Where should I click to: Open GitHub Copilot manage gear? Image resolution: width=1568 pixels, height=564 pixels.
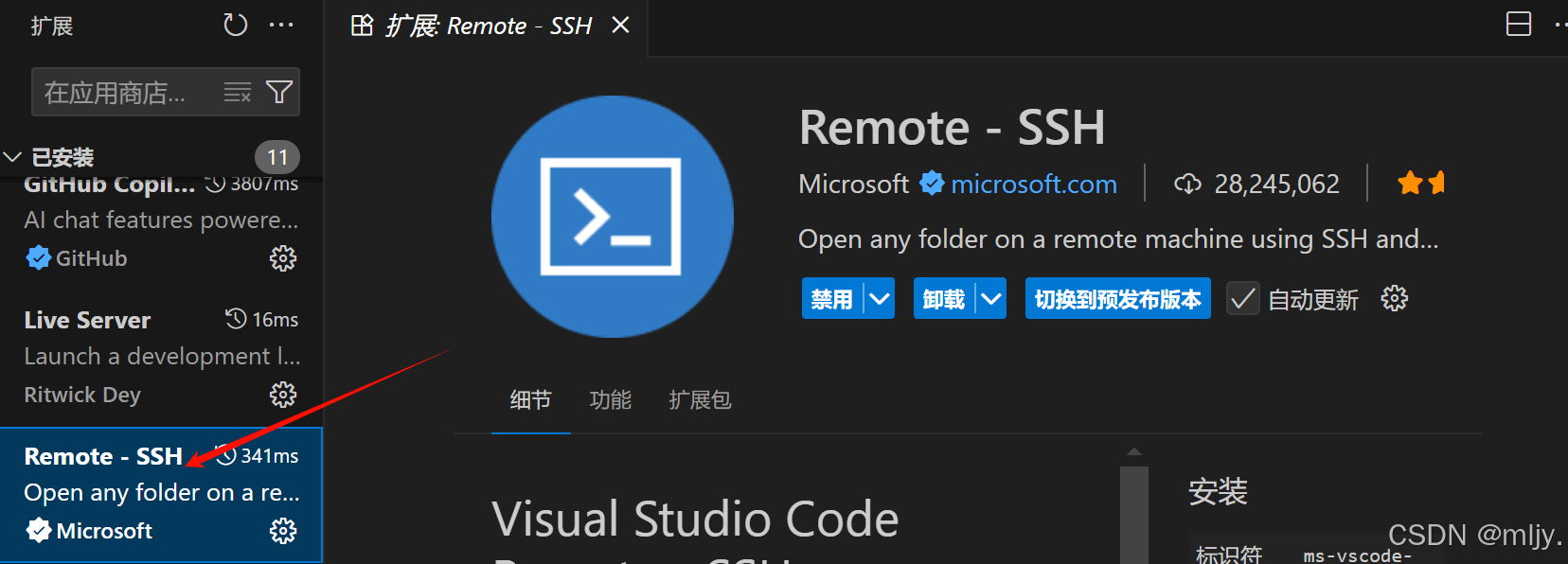pyautogui.click(x=282, y=258)
